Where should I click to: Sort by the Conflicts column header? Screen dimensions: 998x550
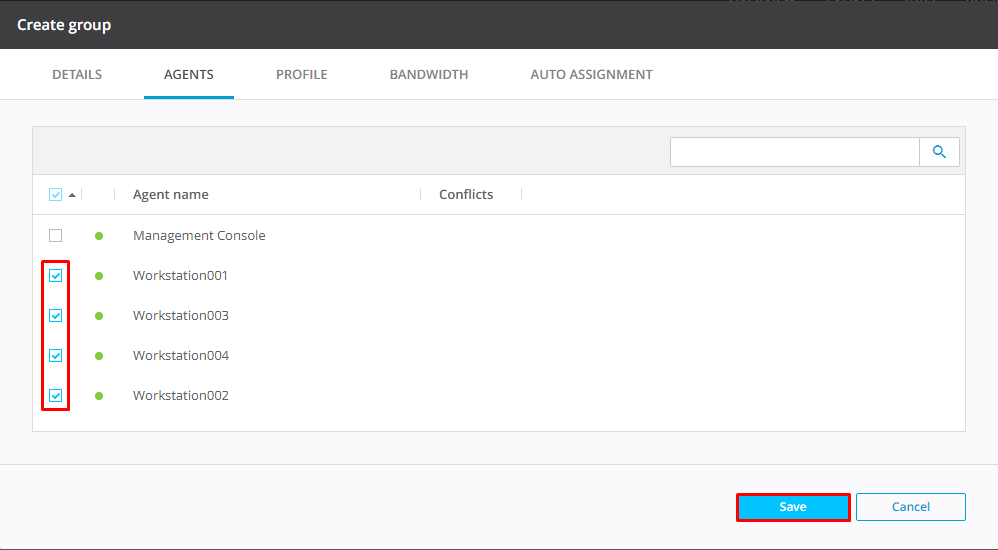[466, 195]
